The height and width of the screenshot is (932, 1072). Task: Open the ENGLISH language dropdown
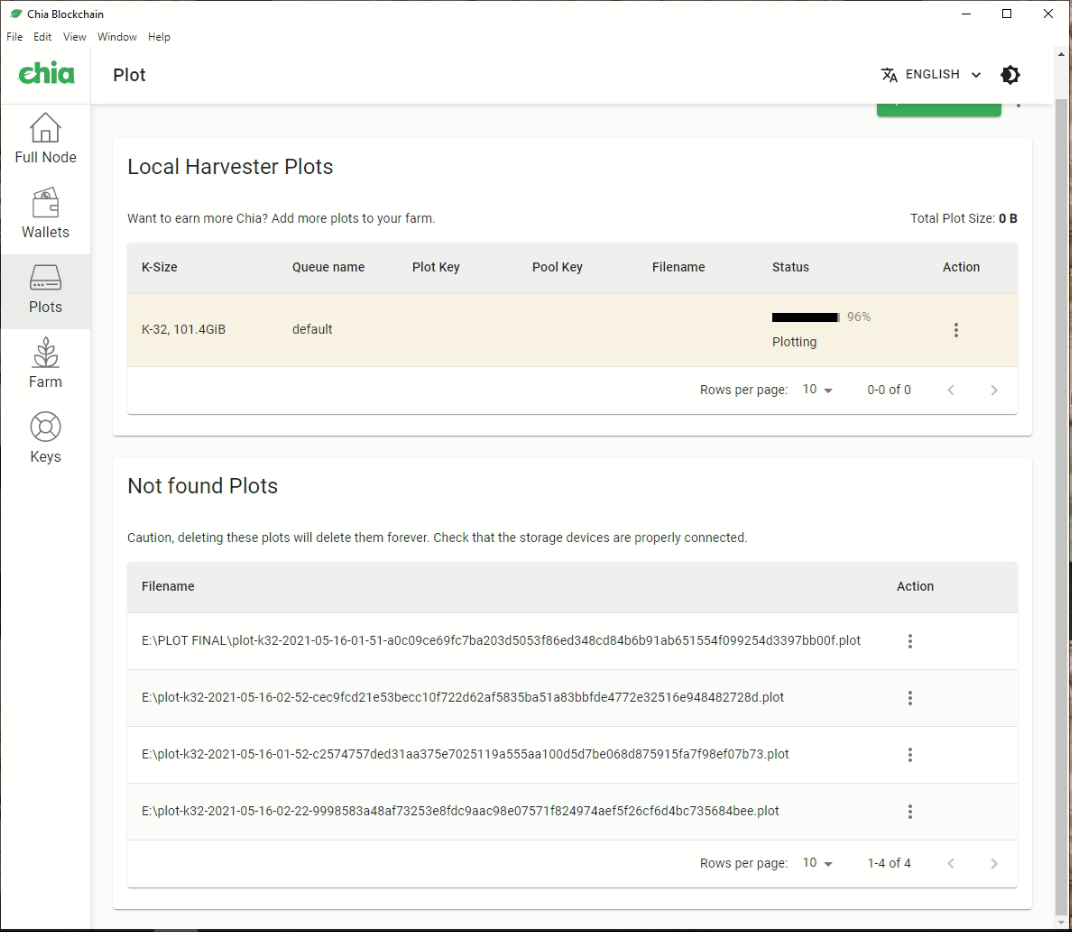pos(930,74)
